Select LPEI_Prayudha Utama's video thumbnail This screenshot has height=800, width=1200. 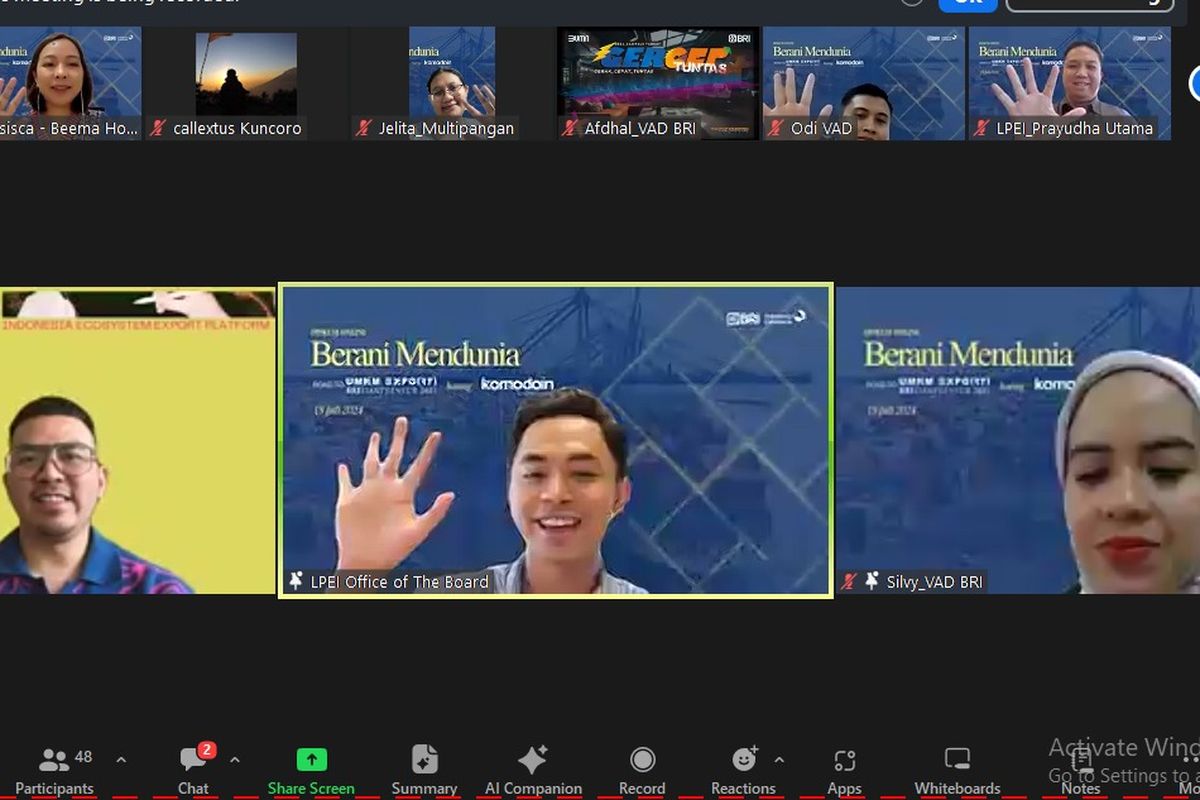tap(1070, 83)
